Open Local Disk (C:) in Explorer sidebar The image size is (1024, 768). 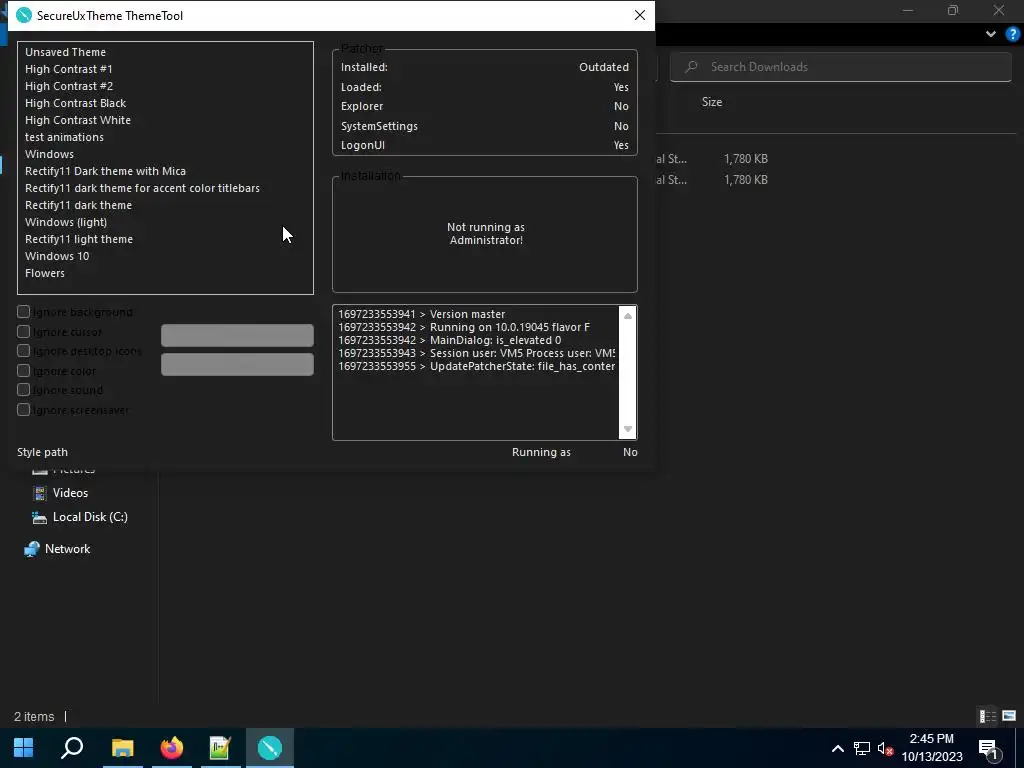pos(80,517)
